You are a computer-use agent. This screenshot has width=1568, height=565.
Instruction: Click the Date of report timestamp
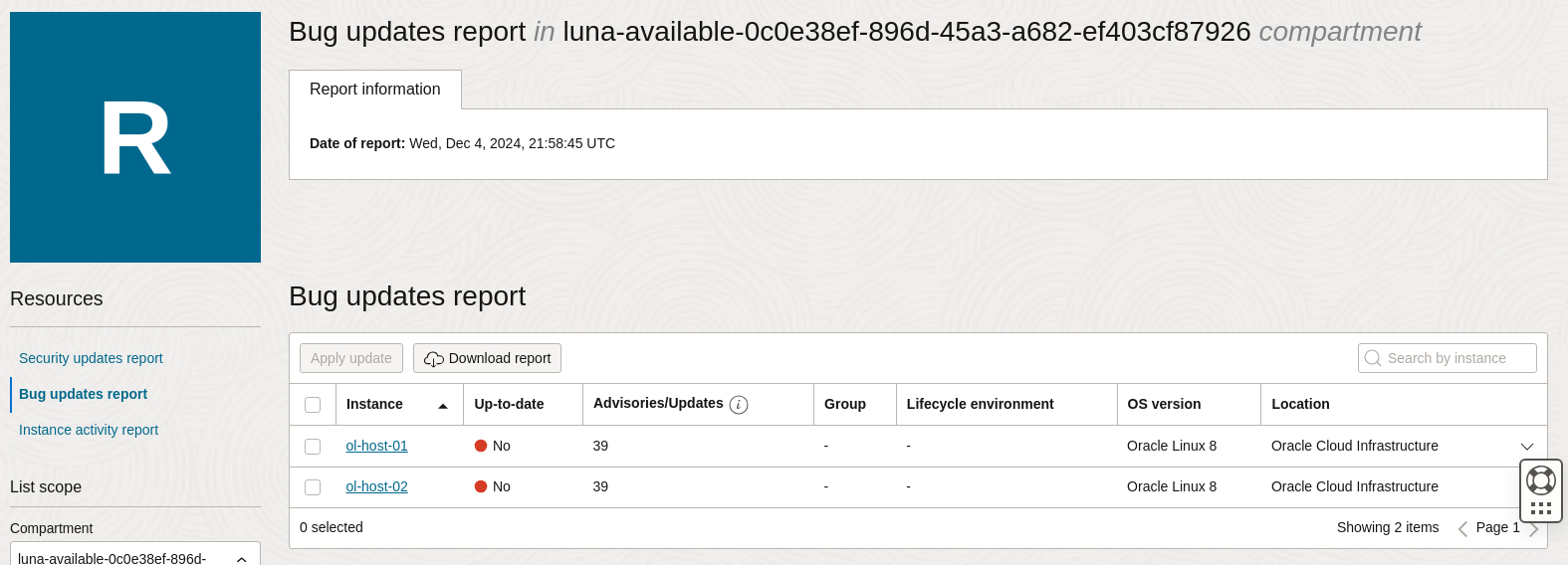click(513, 143)
